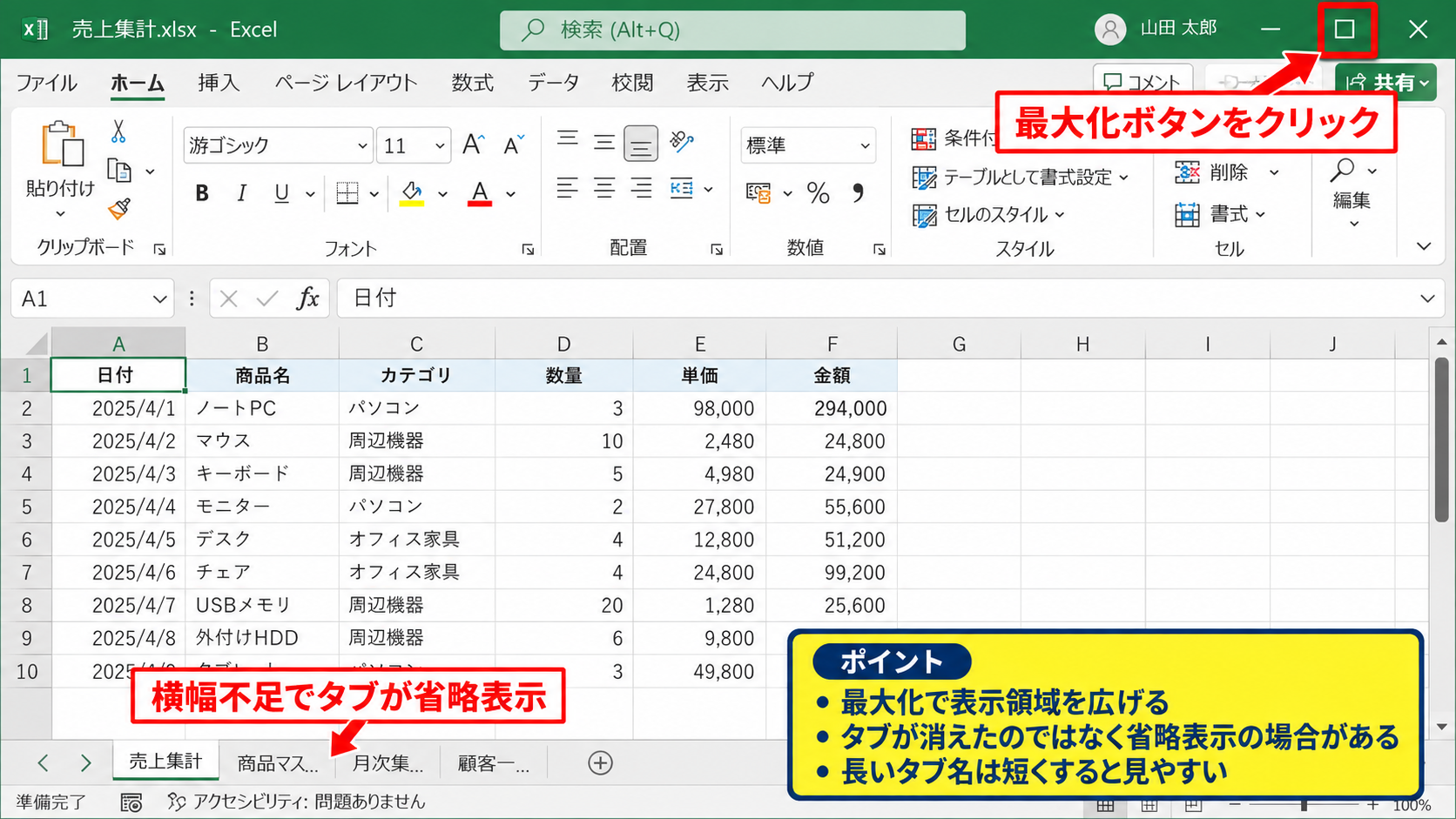Confirm formula entry with checkmark icon
The height and width of the screenshot is (819, 1456).
267,299
